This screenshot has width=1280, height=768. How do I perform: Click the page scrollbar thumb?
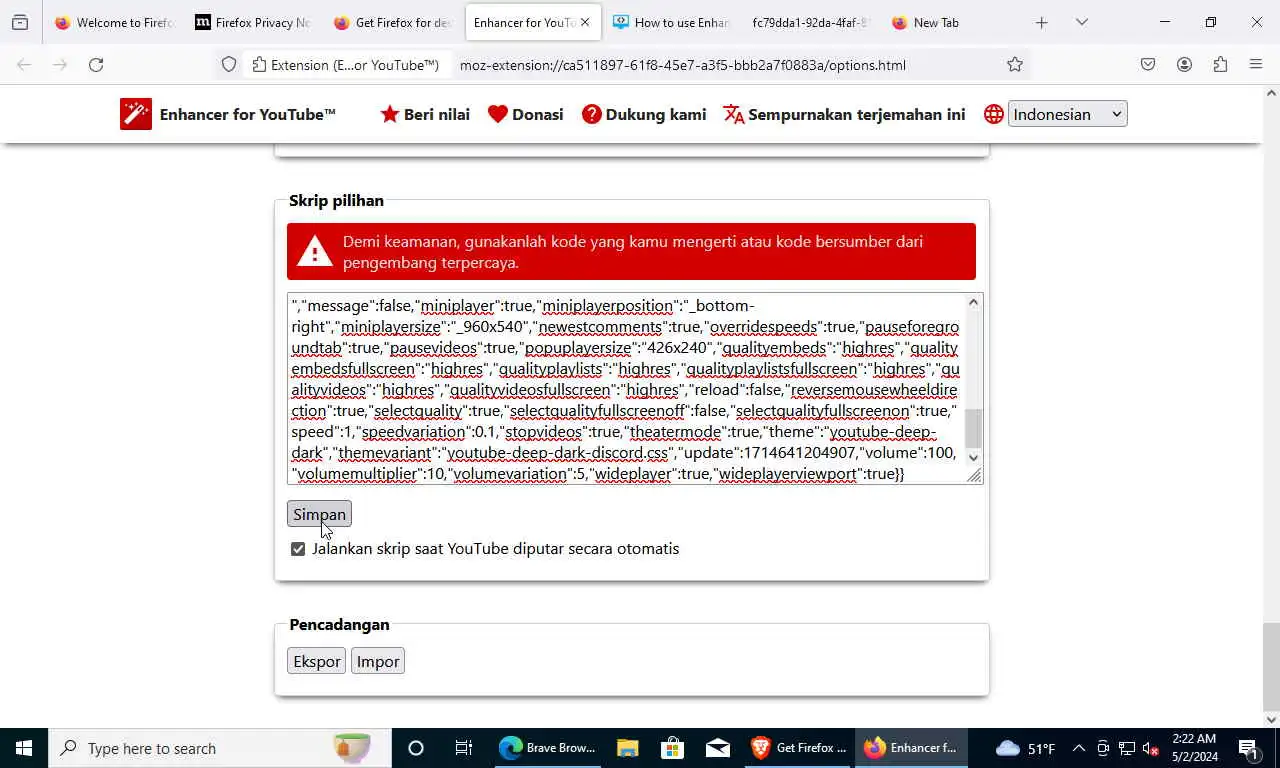pyautogui.click(x=1271, y=665)
